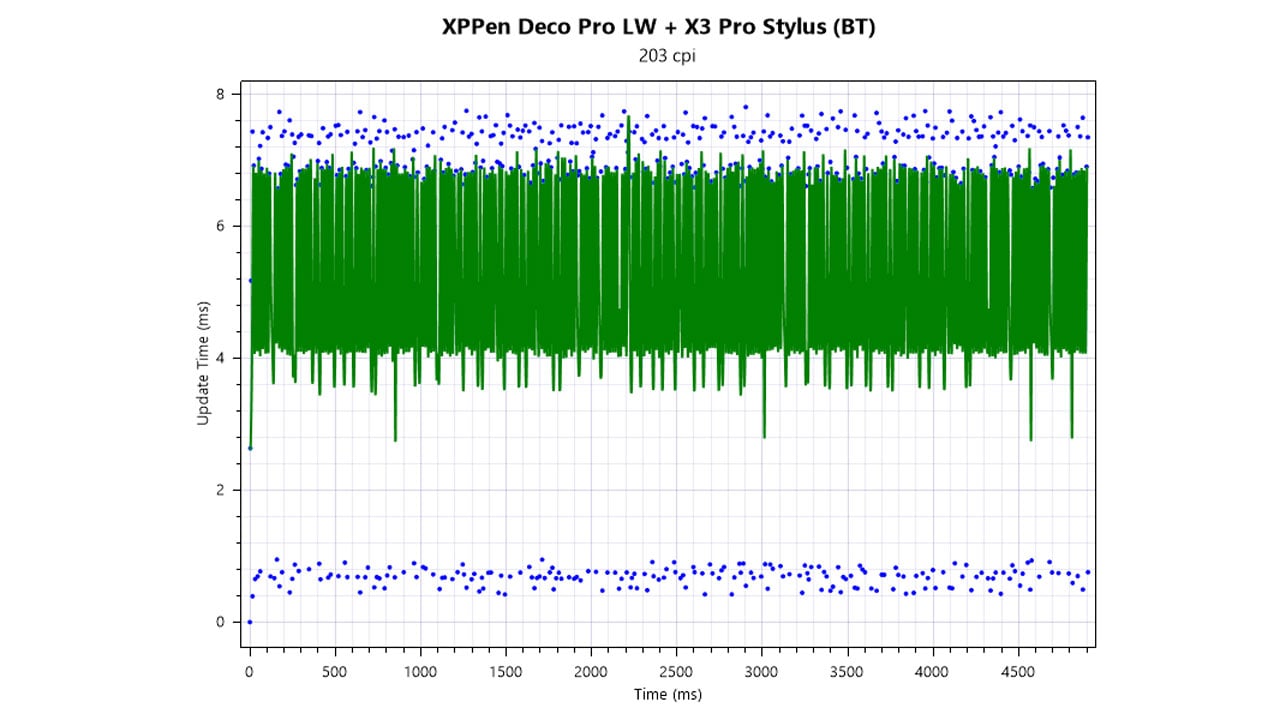
Task: Click the y-axis tick label 6
Action: coord(221,226)
